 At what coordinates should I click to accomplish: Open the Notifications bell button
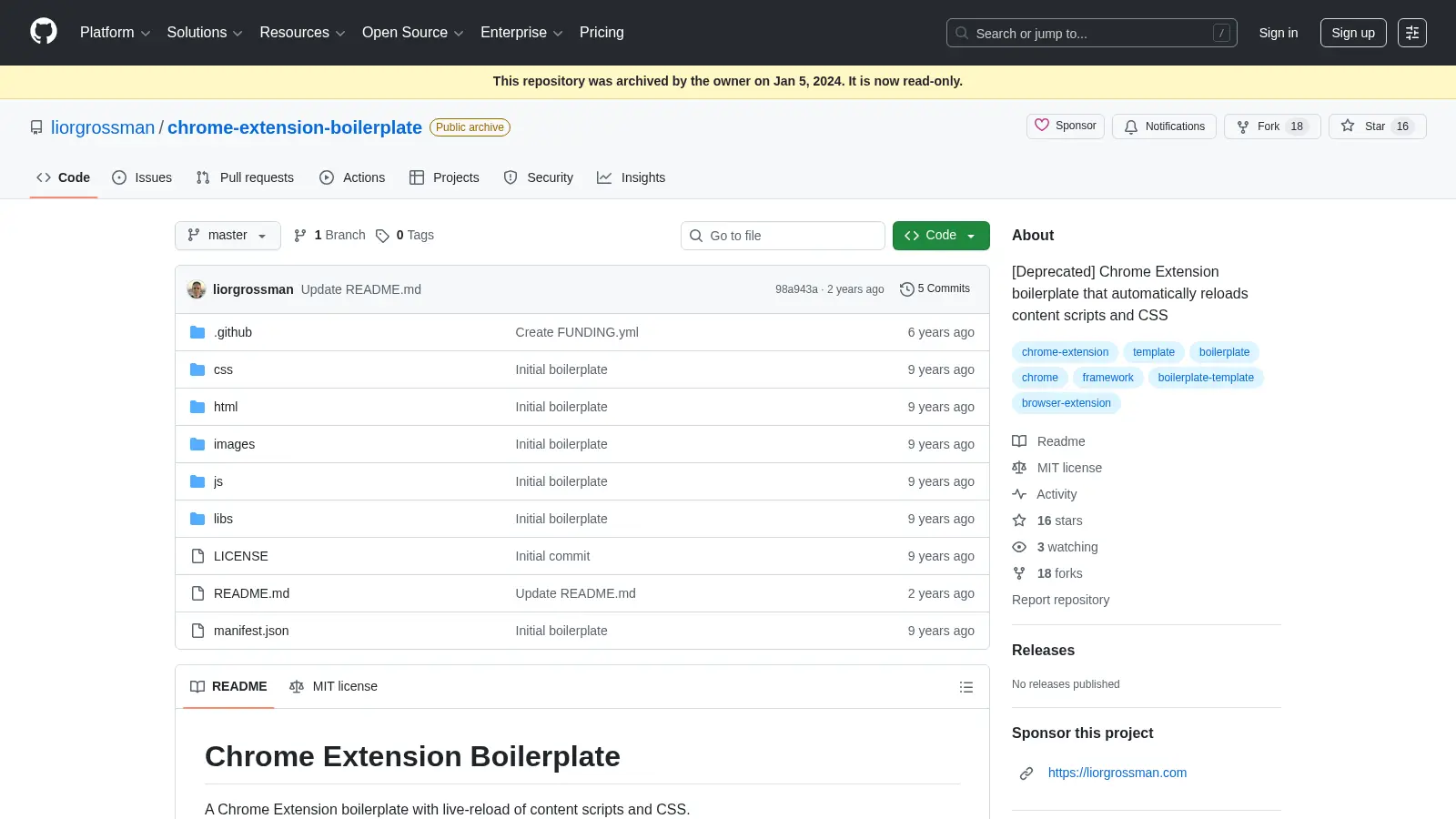click(x=1164, y=126)
